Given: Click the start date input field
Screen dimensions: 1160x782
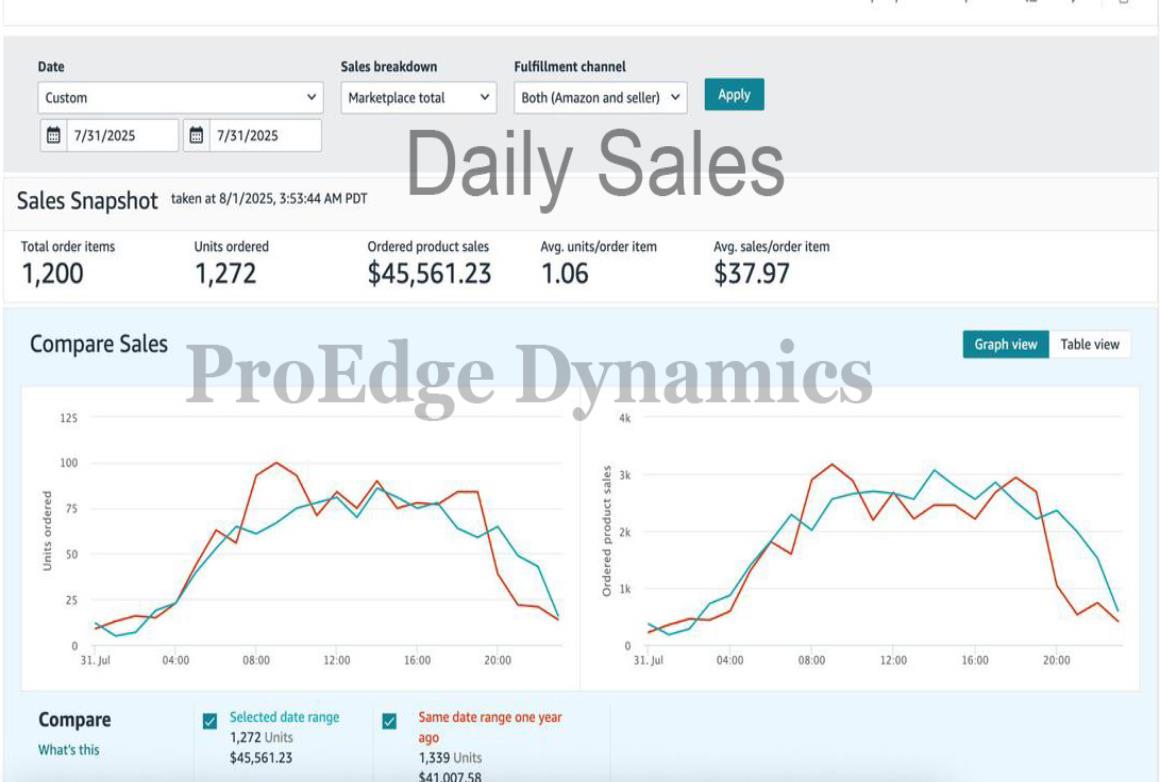Looking at the screenshot, I should (120, 136).
